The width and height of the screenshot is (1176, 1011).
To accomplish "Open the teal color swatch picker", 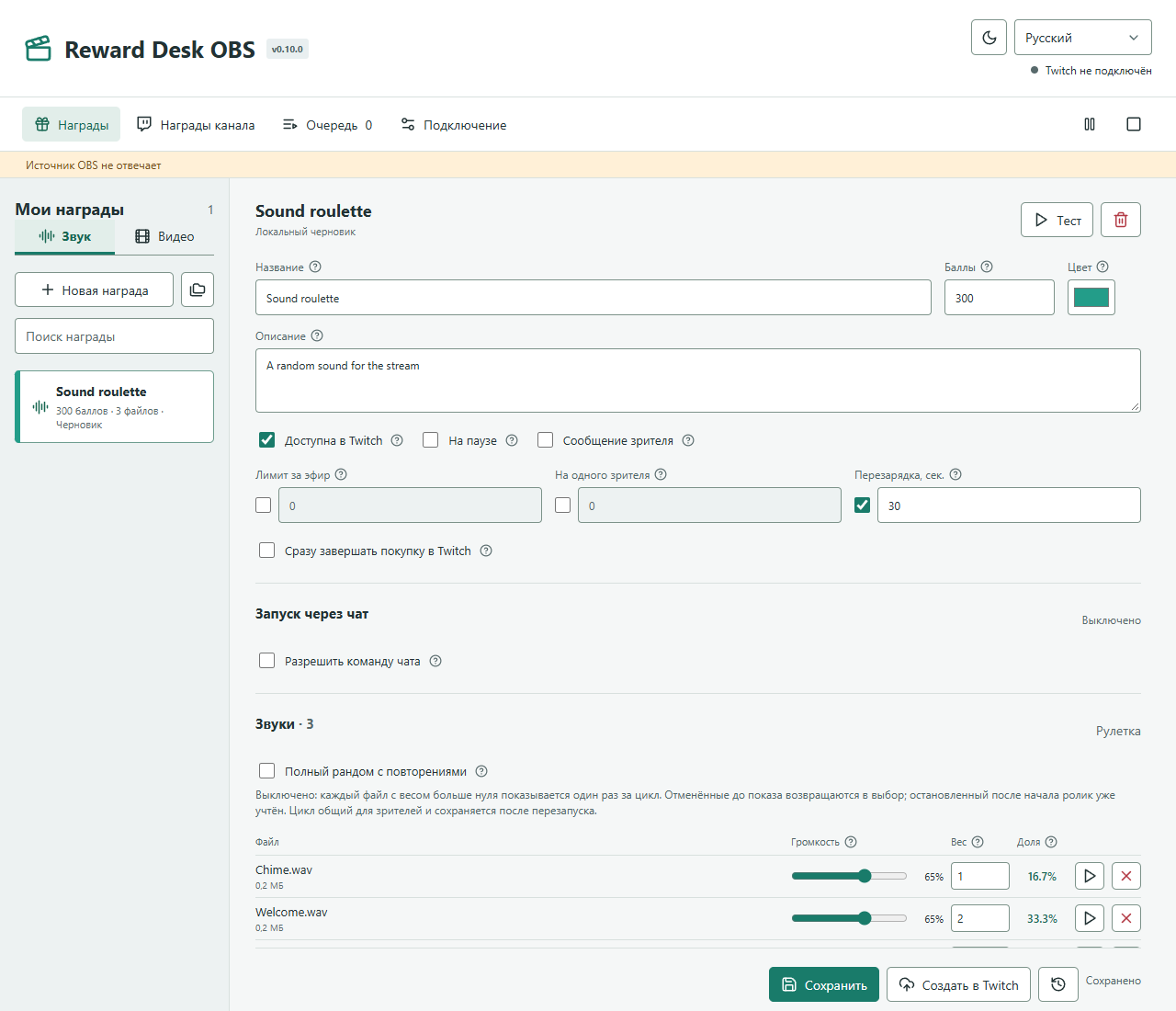I will [1091, 297].
